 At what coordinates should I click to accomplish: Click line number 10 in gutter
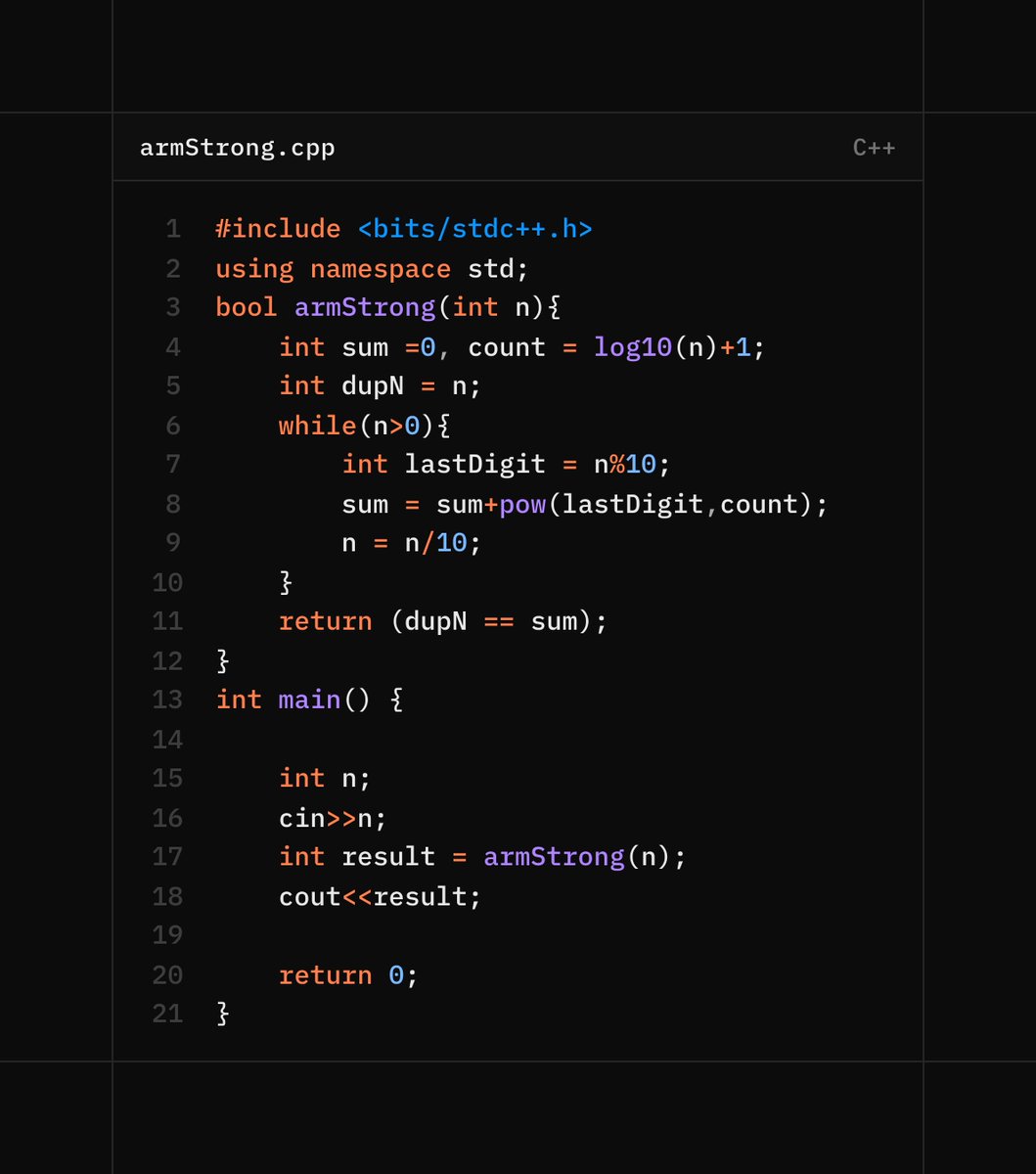(x=167, y=583)
